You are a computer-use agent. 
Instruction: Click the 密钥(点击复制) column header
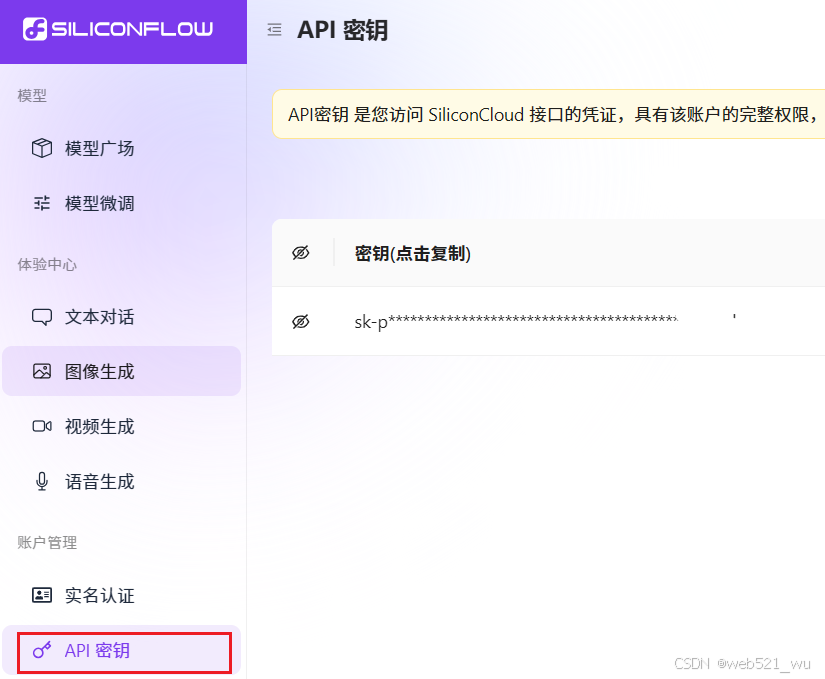412,254
